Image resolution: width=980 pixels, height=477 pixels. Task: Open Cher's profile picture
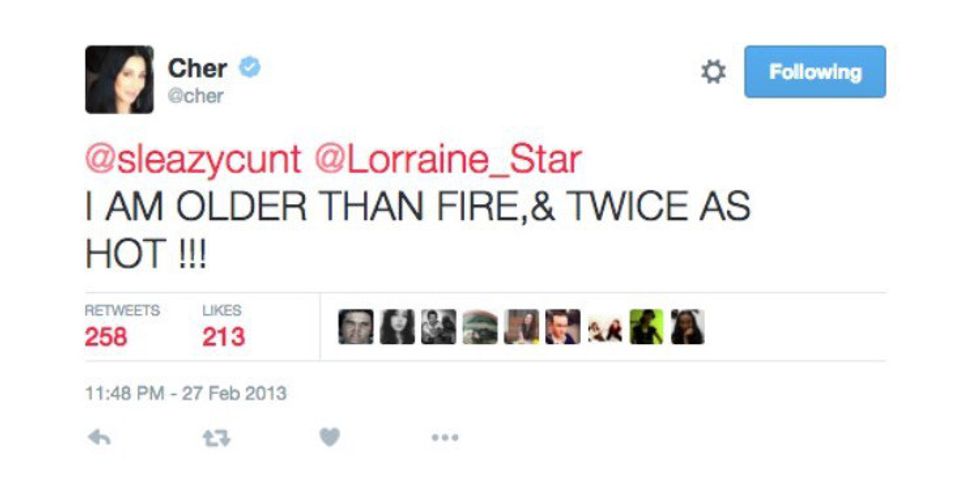coord(119,79)
